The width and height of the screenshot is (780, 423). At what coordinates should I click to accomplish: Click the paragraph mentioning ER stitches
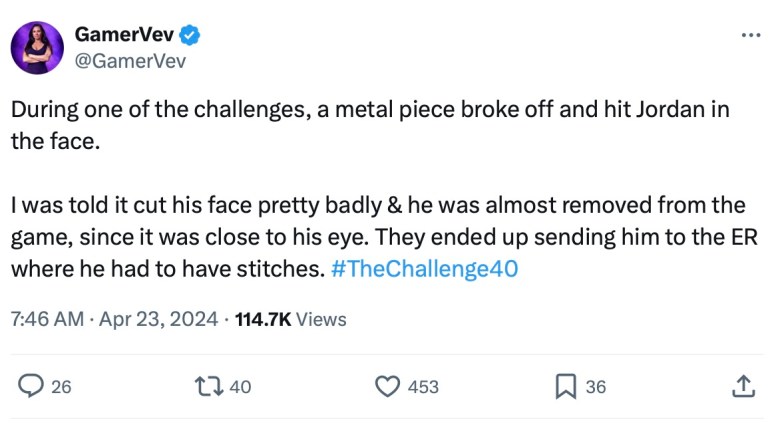tap(378, 237)
